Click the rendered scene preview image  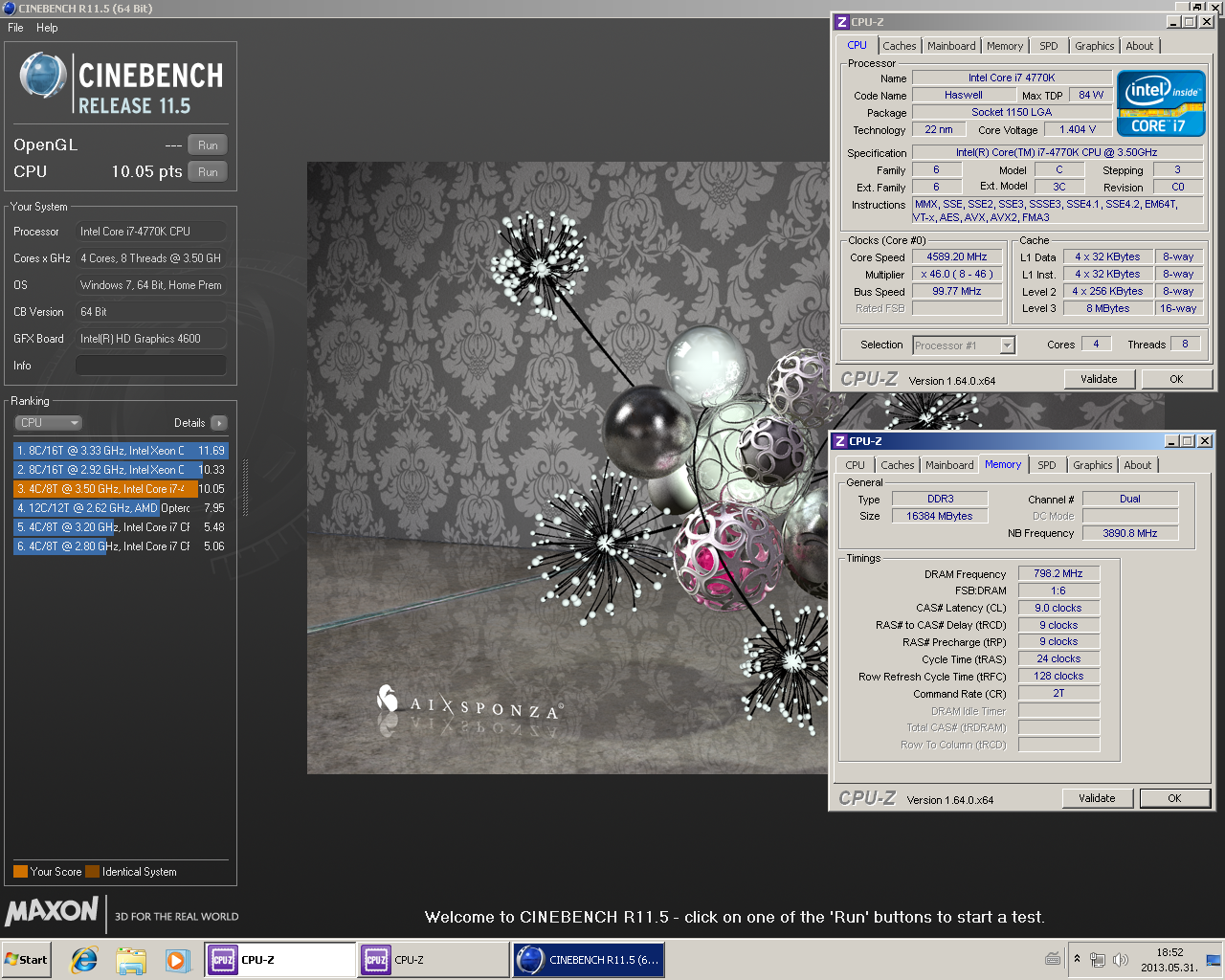pyautogui.click(x=568, y=468)
